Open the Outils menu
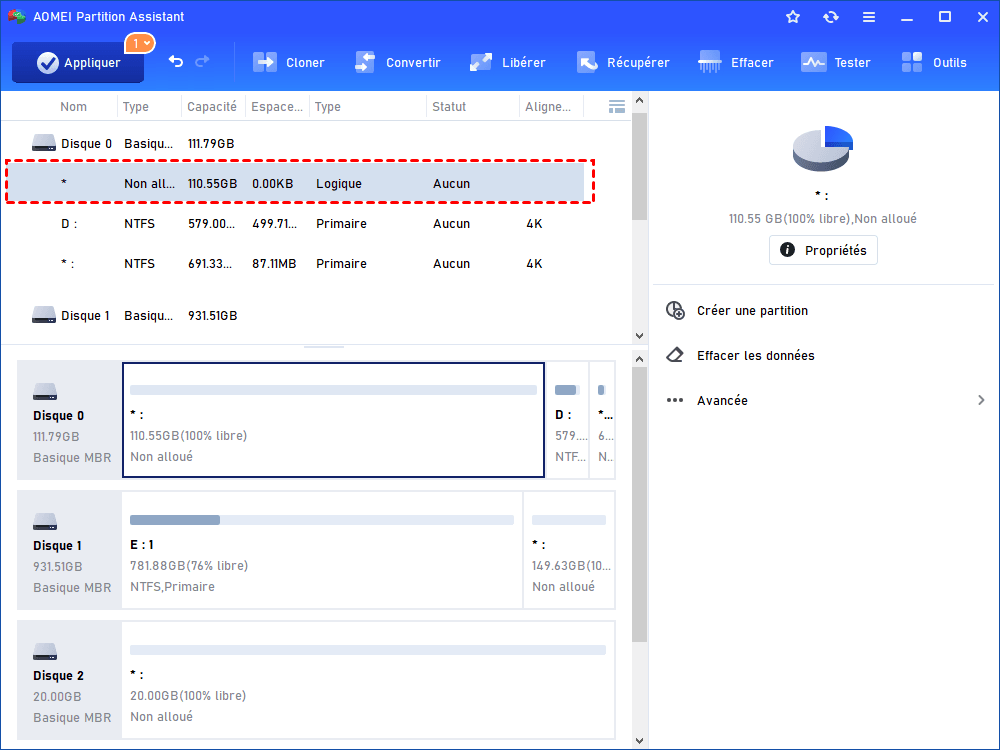 [x=934, y=62]
